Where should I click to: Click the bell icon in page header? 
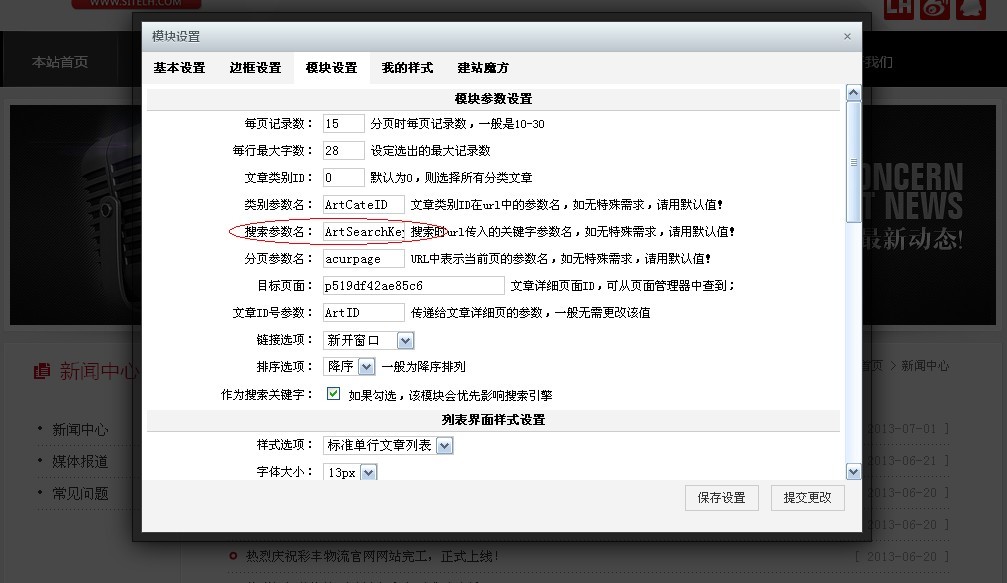[971, 8]
